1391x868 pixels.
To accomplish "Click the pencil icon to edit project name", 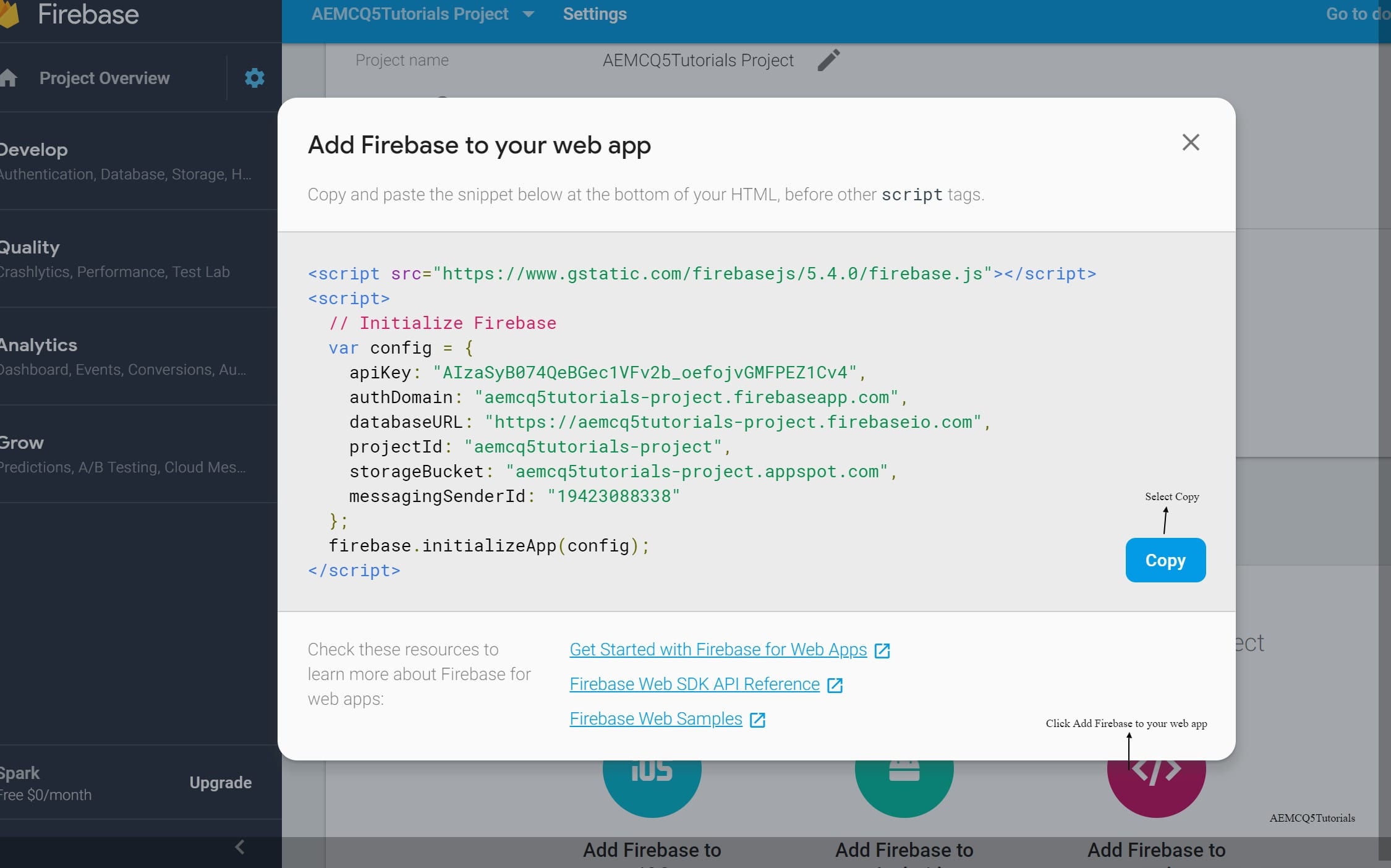I will click(828, 60).
